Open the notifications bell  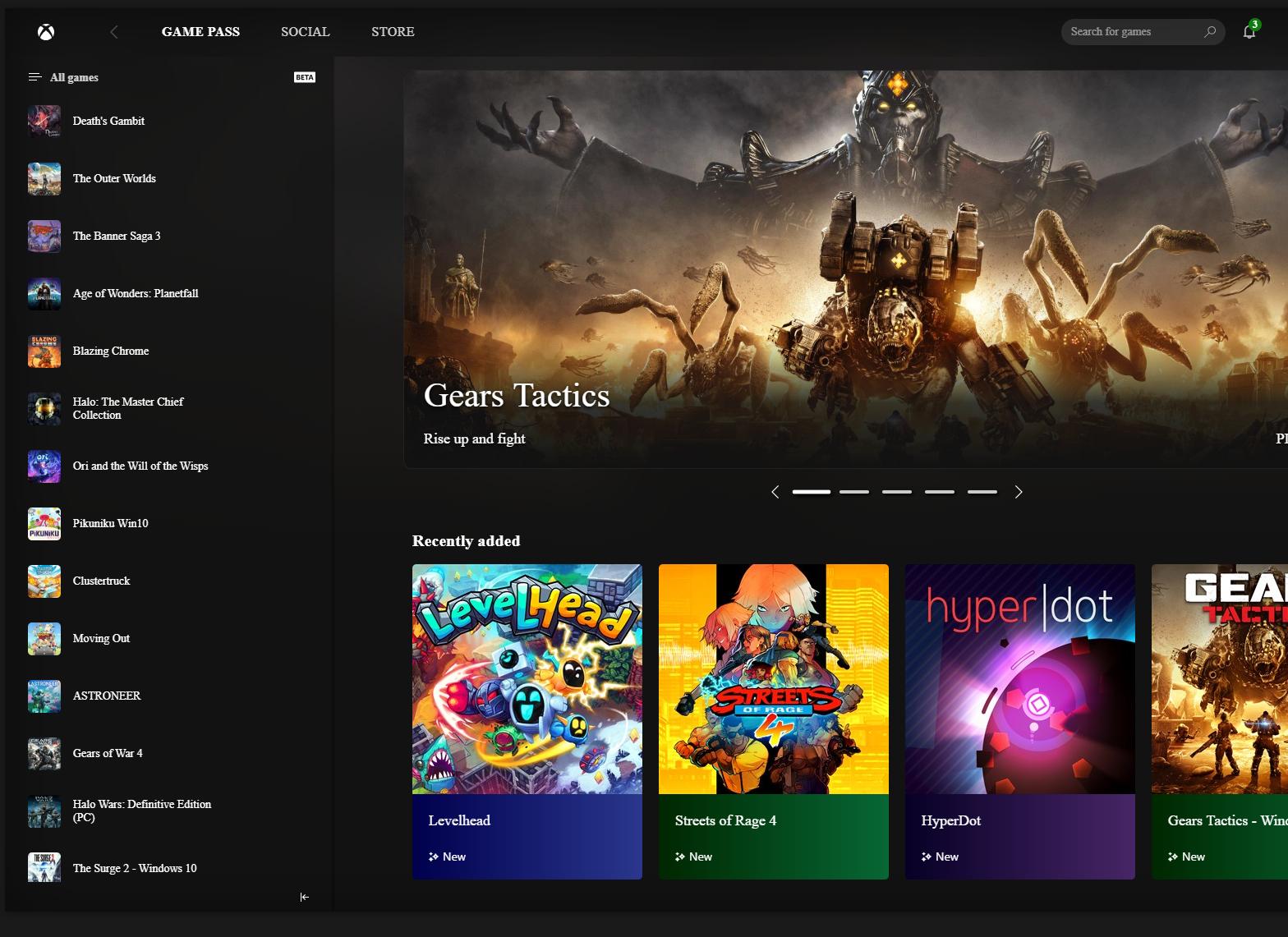pyautogui.click(x=1249, y=31)
